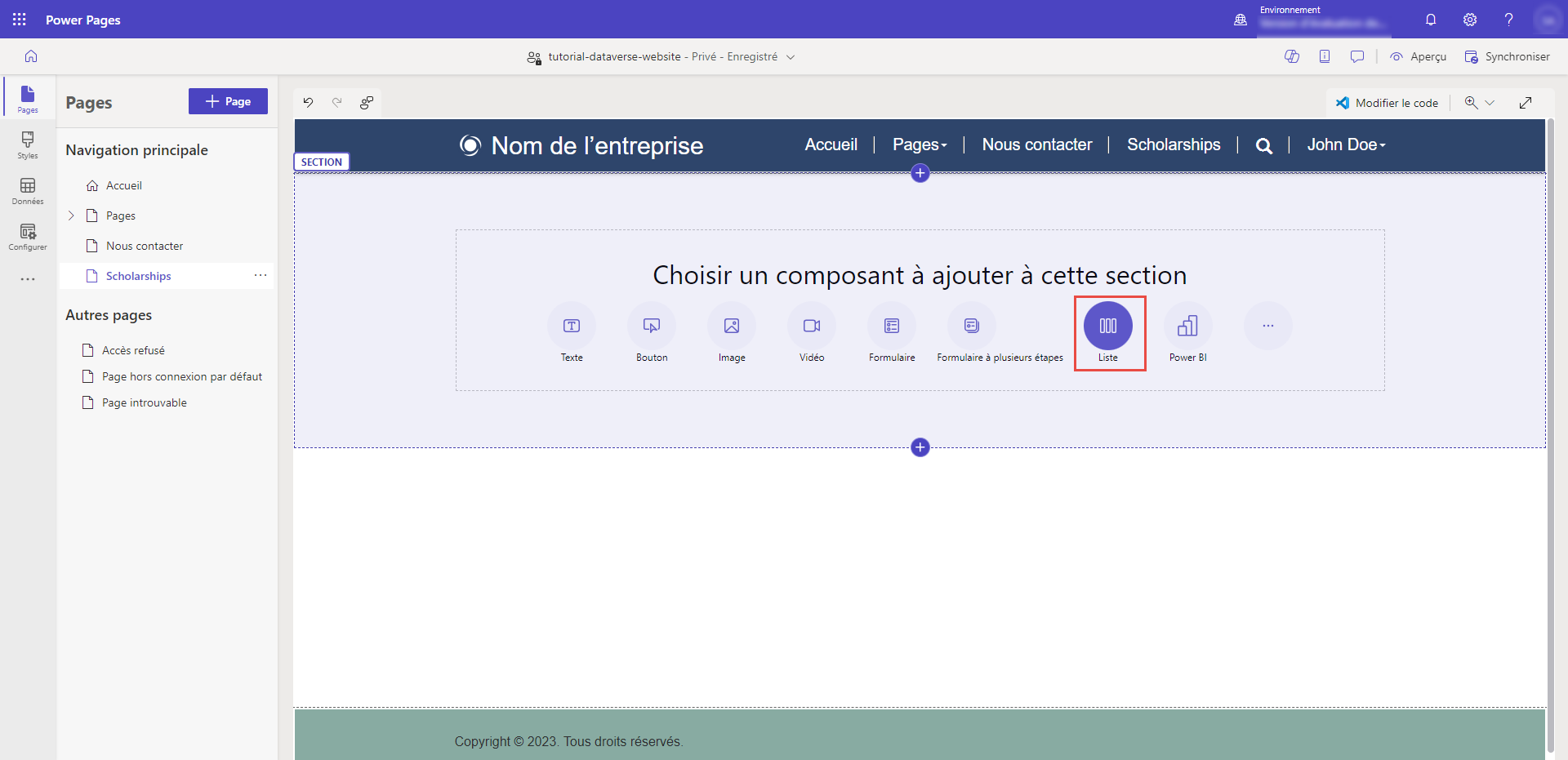Click the notifications bell

[1431, 20]
